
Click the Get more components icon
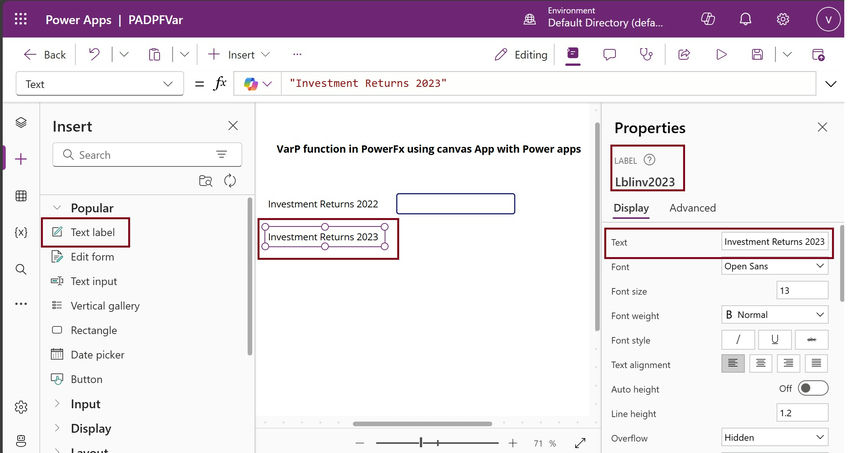click(x=205, y=181)
